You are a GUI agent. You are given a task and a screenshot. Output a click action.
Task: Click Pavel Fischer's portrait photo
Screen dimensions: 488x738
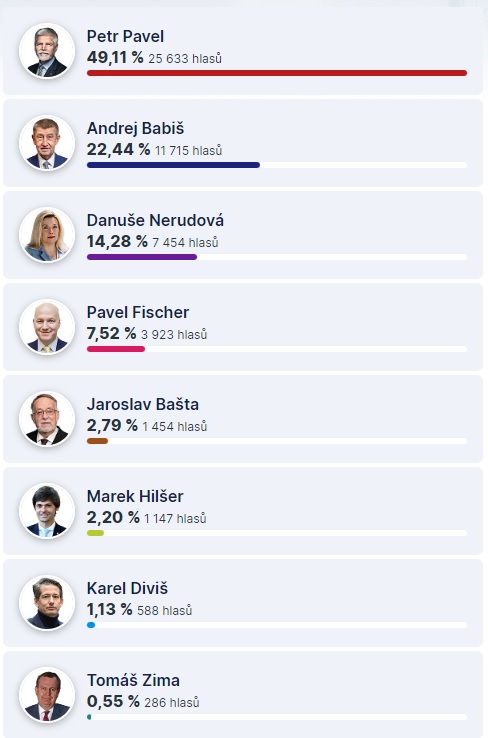pyautogui.click(x=47, y=327)
